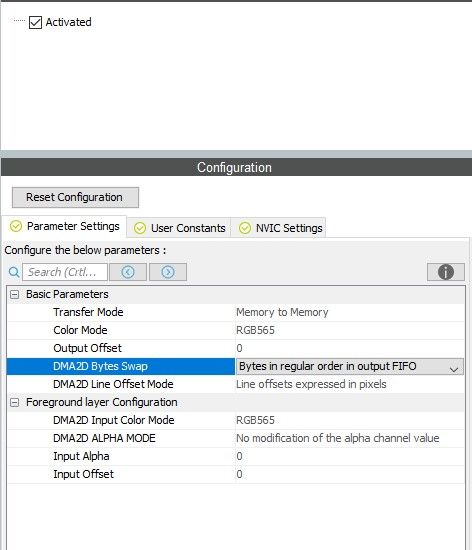Click the User Constants checkmark icon
Screen dimensions: 472x550
coord(140,228)
